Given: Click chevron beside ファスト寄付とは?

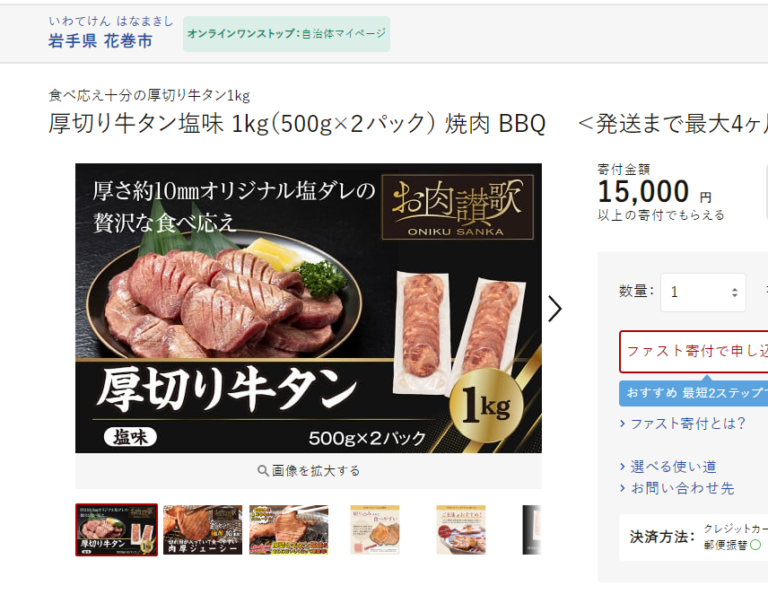Looking at the screenshot, I should [623, 424].
